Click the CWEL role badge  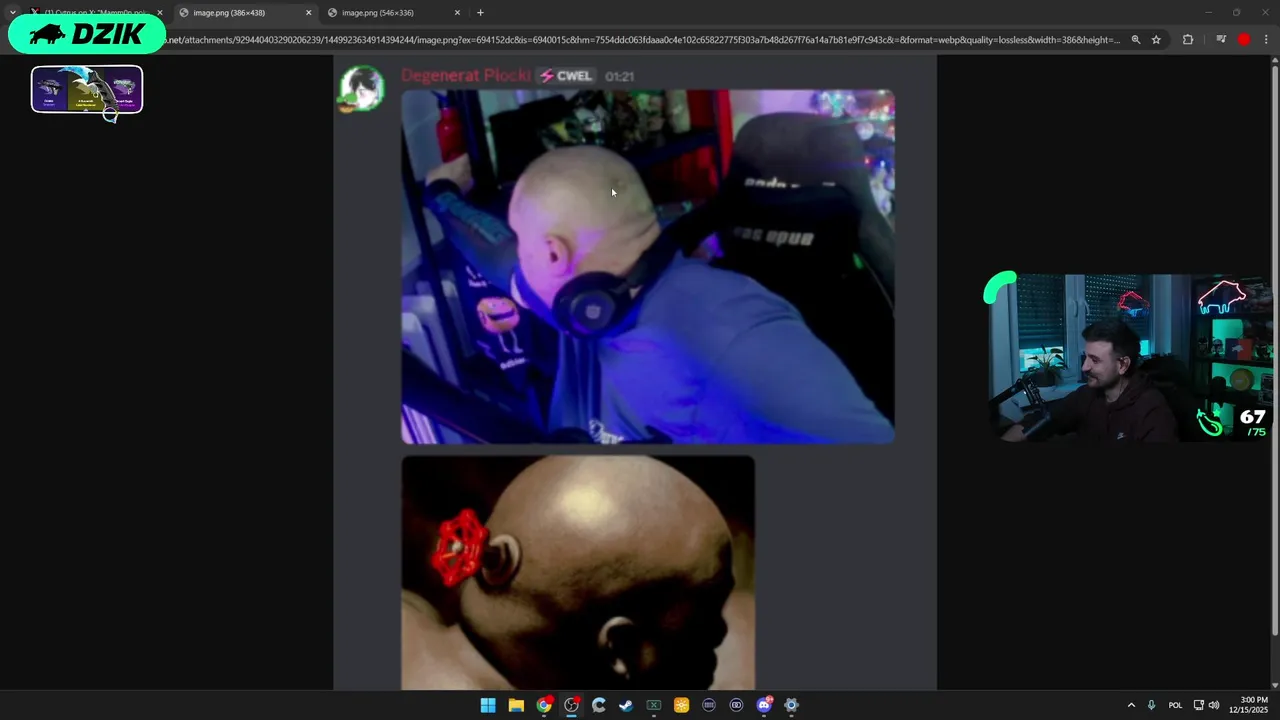pyautogui.click(x=566, y=76)
